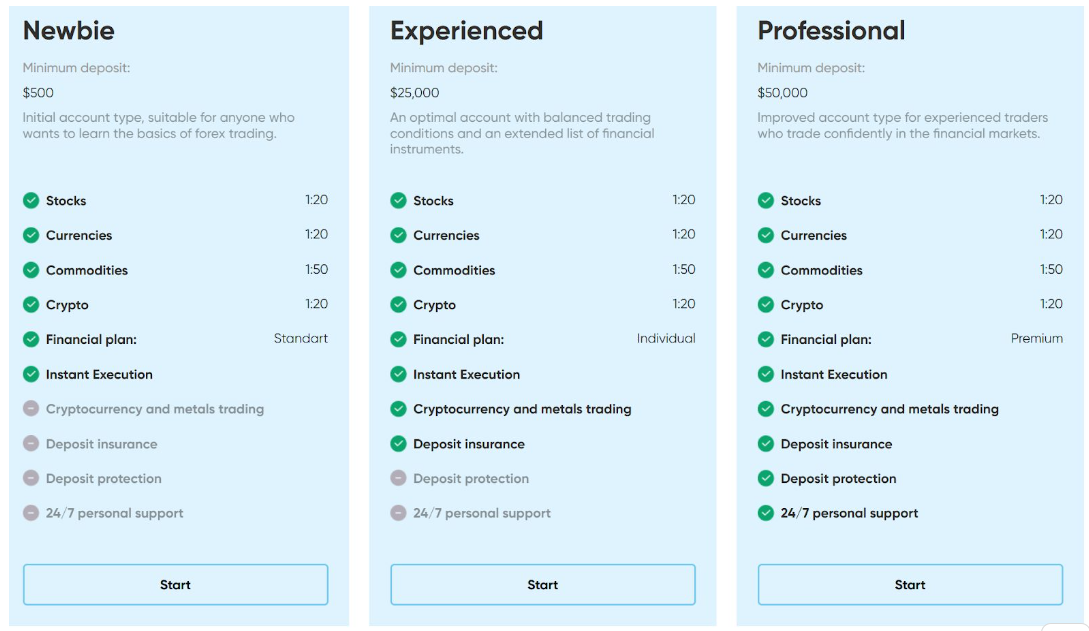The height and width of the screenshot is (631, 1089).
Task: Click the green check beside Professional Financial plan
Action: coord(765,339)
